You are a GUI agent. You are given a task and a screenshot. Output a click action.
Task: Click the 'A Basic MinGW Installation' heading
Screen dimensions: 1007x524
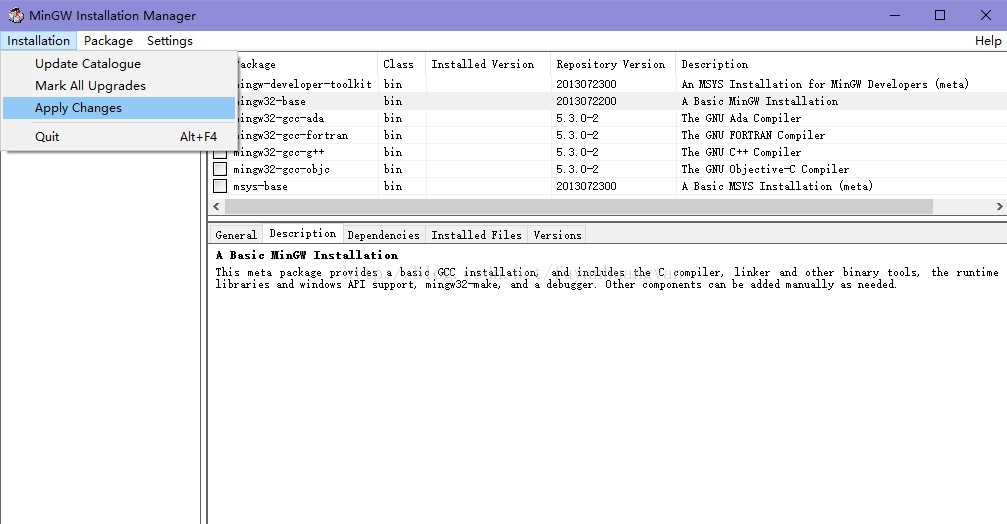coord(306,255)
